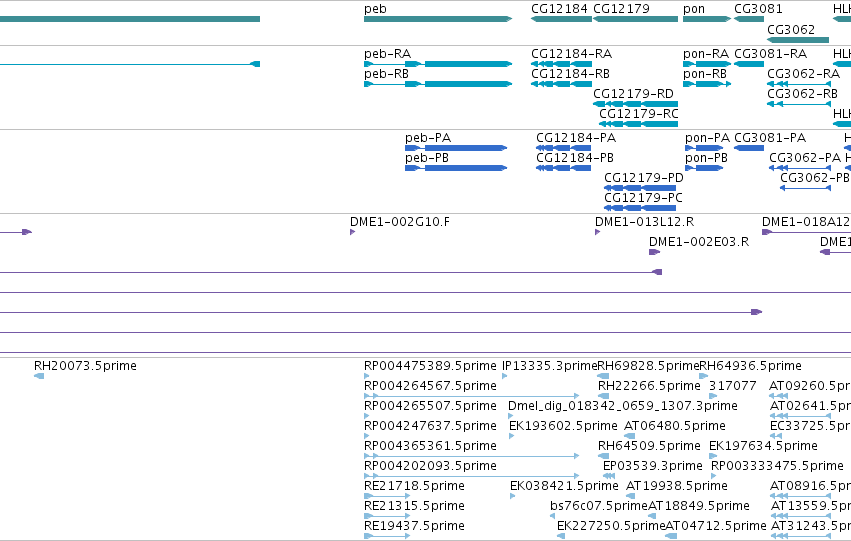Open pon-RA transcript

tap(707, 64)
